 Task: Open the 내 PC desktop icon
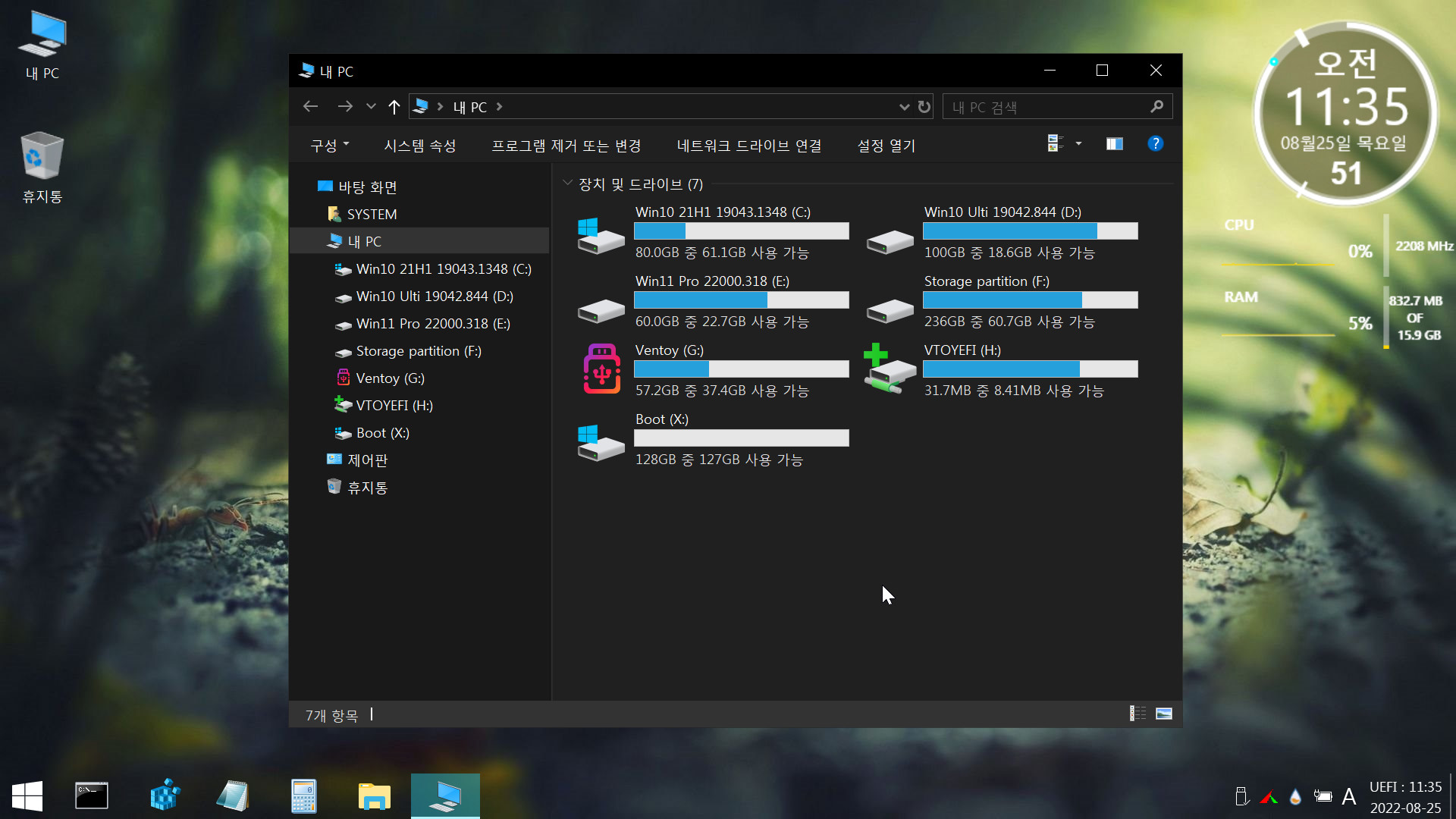pyautogui.click(x=42, y=45)
